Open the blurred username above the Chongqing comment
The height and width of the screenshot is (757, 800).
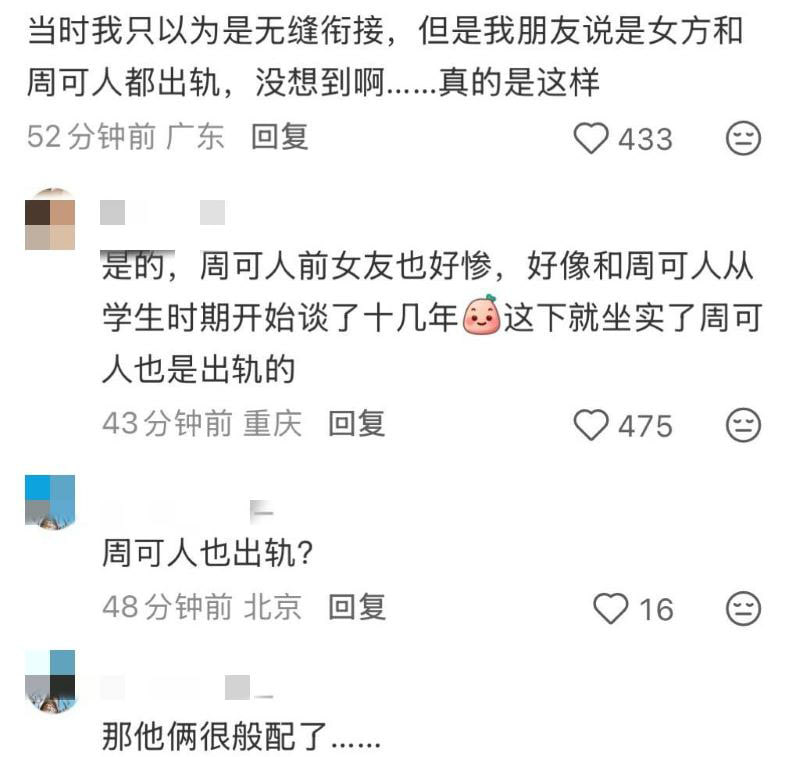click(x=163, y=212)
